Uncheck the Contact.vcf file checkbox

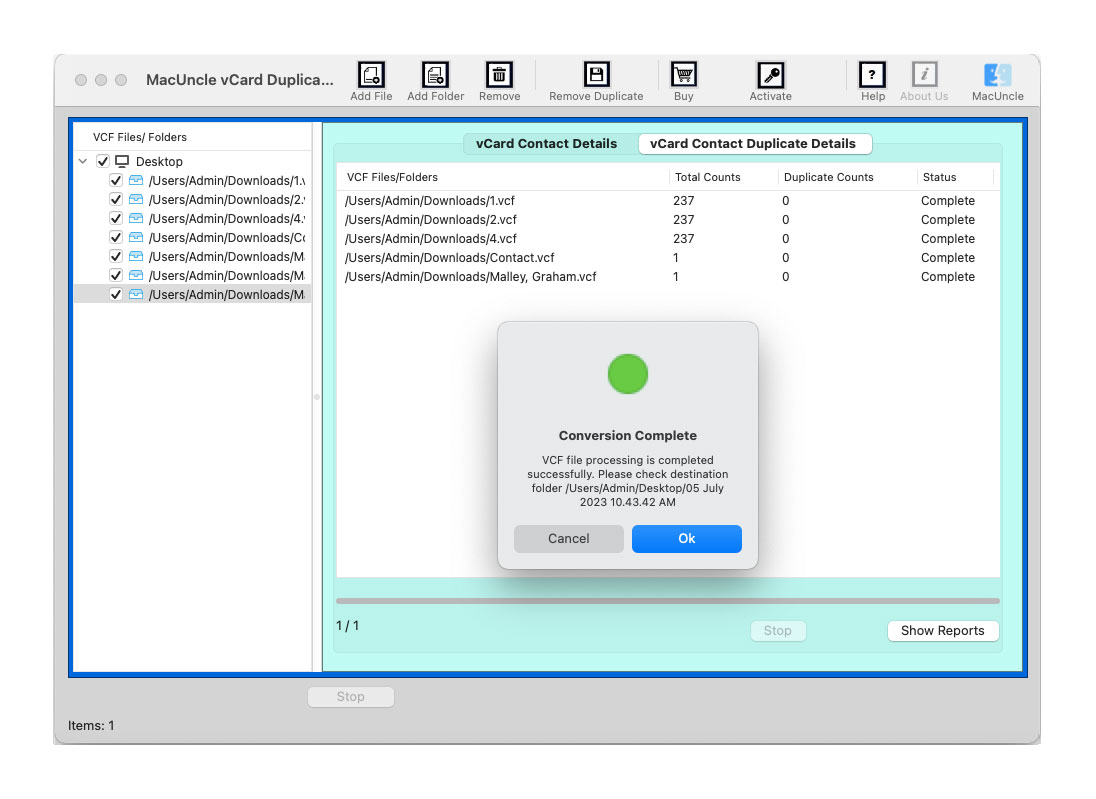115,237
